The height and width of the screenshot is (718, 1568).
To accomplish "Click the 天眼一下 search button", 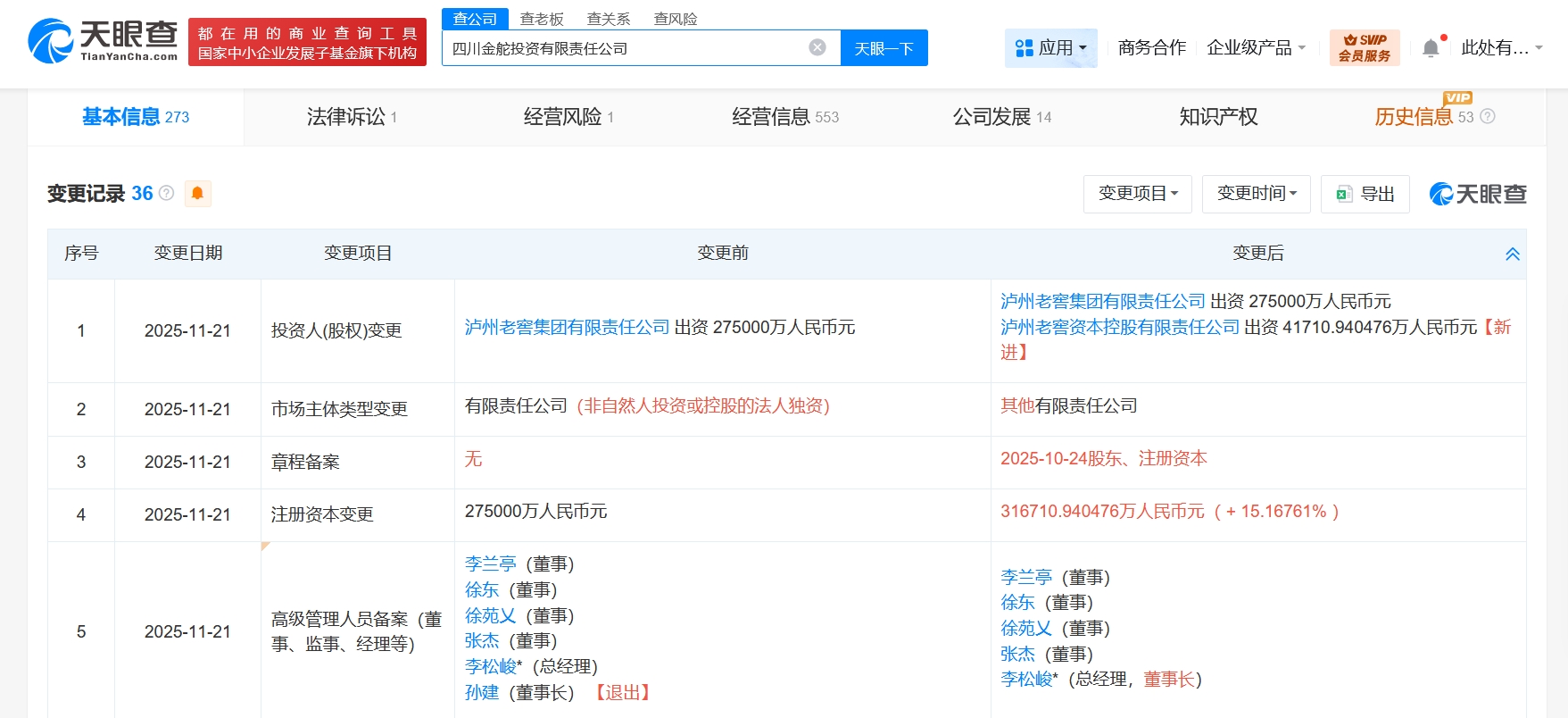I will (884, 48).
